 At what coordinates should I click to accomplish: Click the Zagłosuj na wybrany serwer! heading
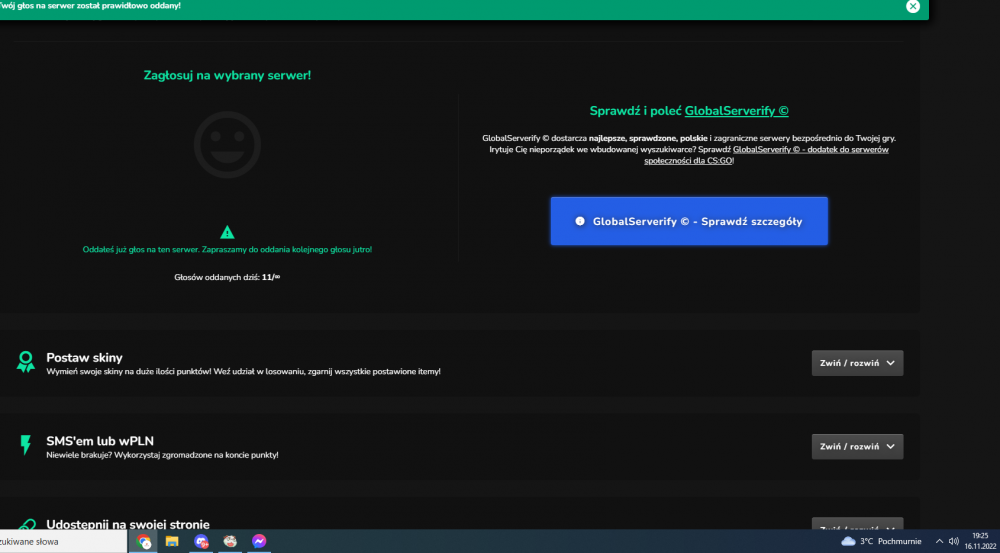(227, 75)
